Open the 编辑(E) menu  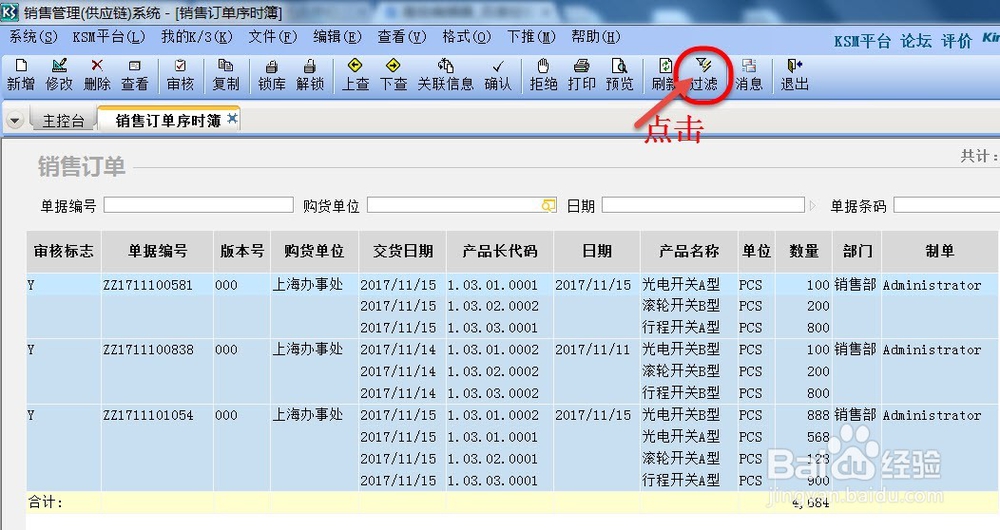pos(337,37)
